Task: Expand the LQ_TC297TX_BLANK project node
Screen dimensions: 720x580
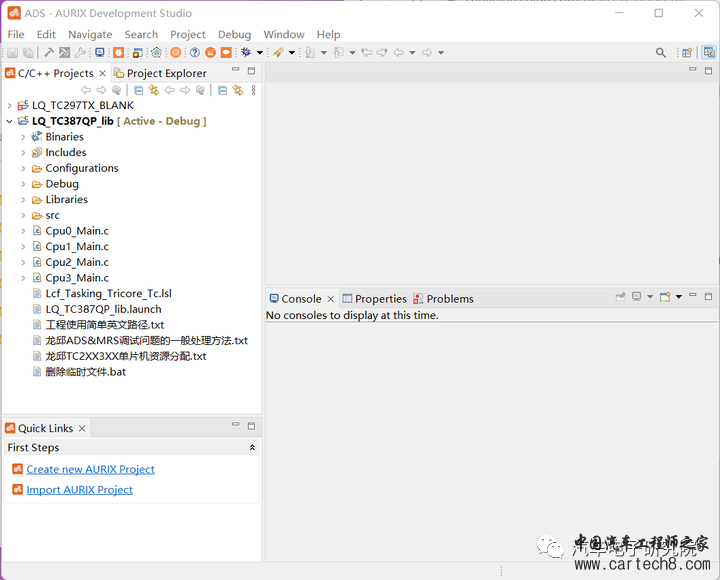Action: [10, 106]
